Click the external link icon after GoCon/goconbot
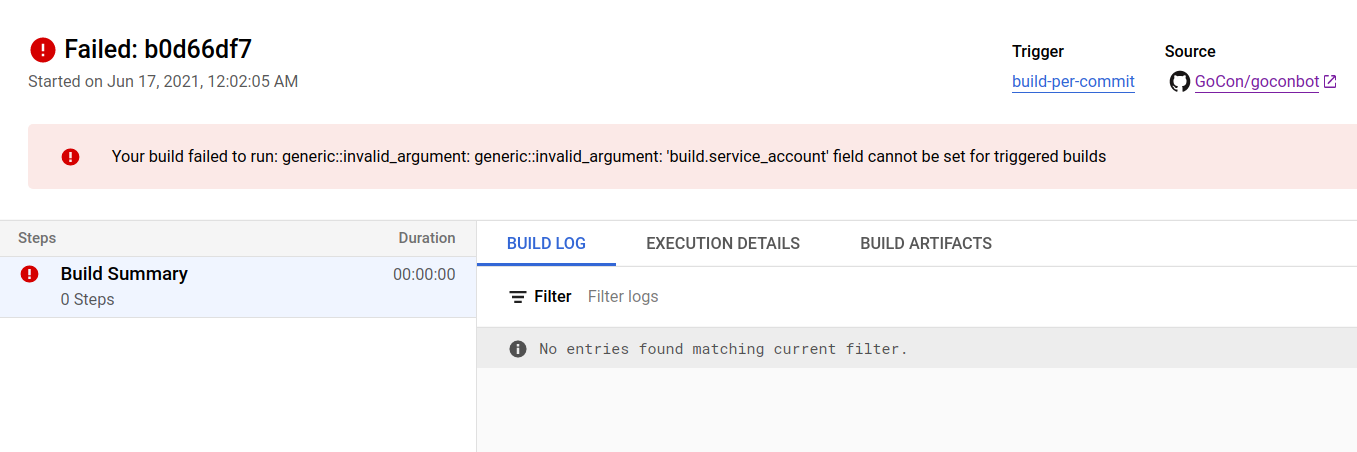This screenshot has width=1357, height=452. click(1330, 82)
